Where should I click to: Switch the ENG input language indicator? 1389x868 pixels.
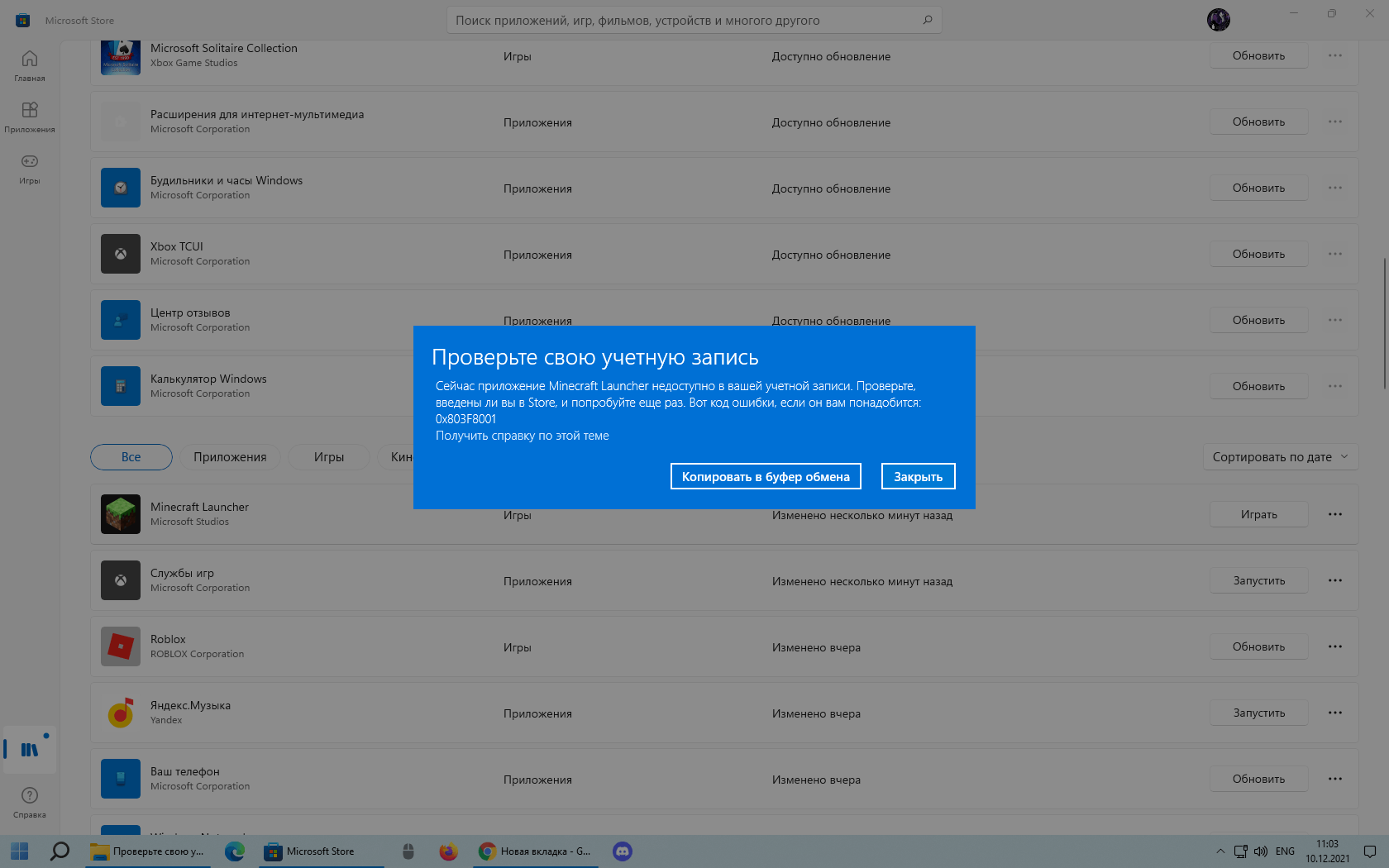pos(1285,851)
